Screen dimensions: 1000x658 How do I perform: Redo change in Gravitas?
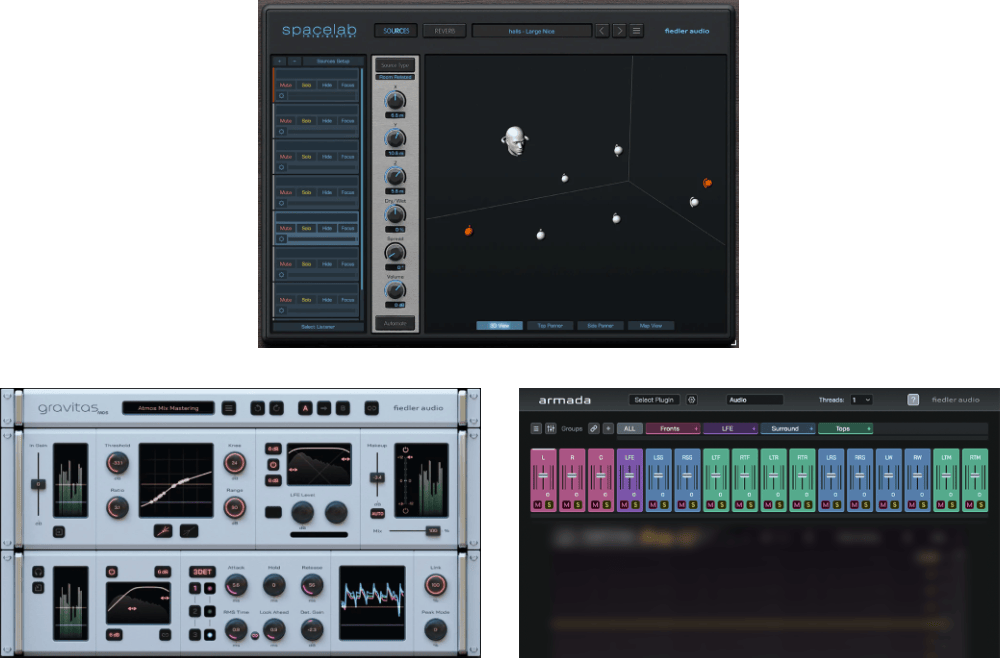point(276,408)
